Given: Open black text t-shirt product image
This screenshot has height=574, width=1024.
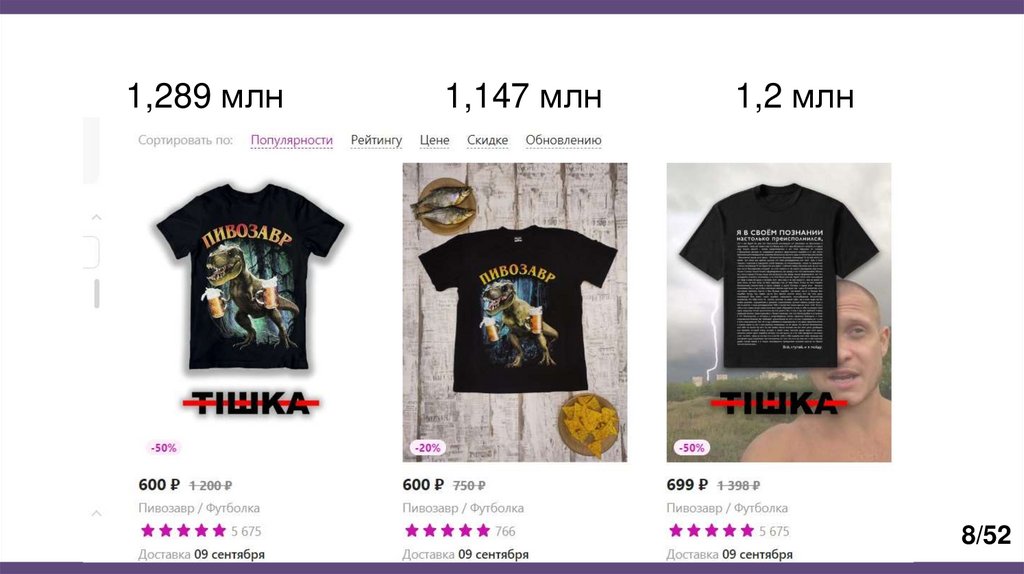Looking at the screenshot, I should pos(778,312).
